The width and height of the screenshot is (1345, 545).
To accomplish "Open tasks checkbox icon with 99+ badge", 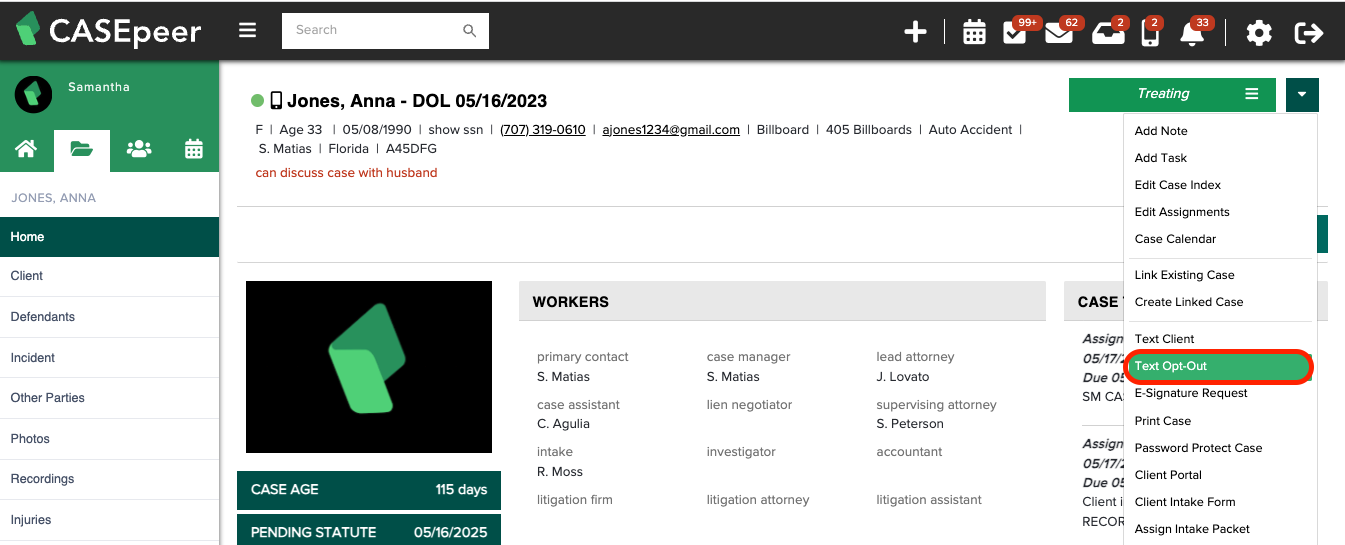I will click(1015, 33).
